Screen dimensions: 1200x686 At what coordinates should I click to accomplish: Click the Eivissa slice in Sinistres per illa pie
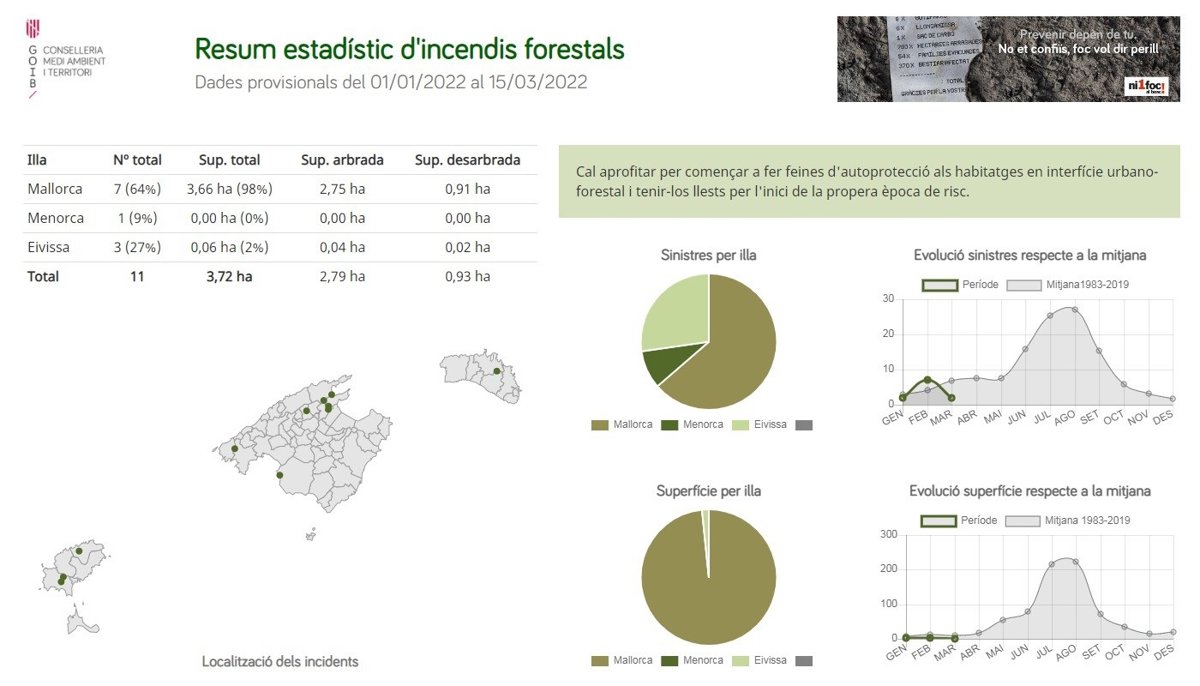672,310
